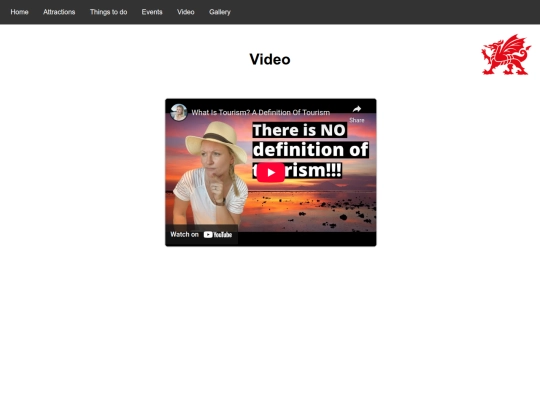Open the channel avatar in the video

tap(179, 112)
